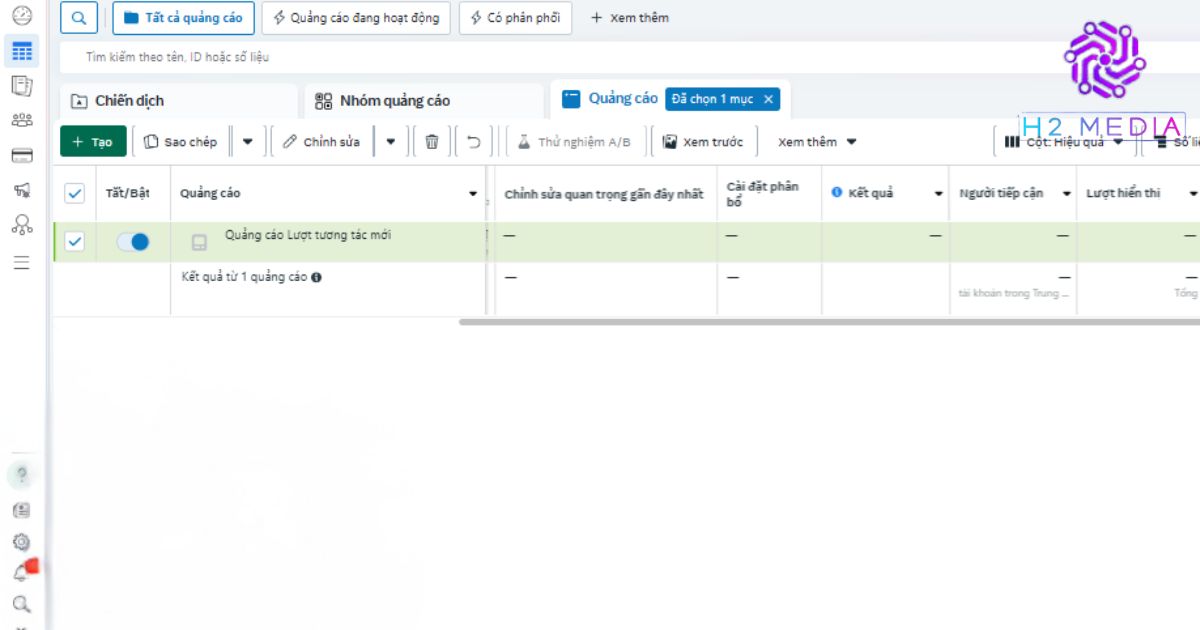
Task: Open the toolbar Xem thêm dropdown
Action: click(817, 142)
